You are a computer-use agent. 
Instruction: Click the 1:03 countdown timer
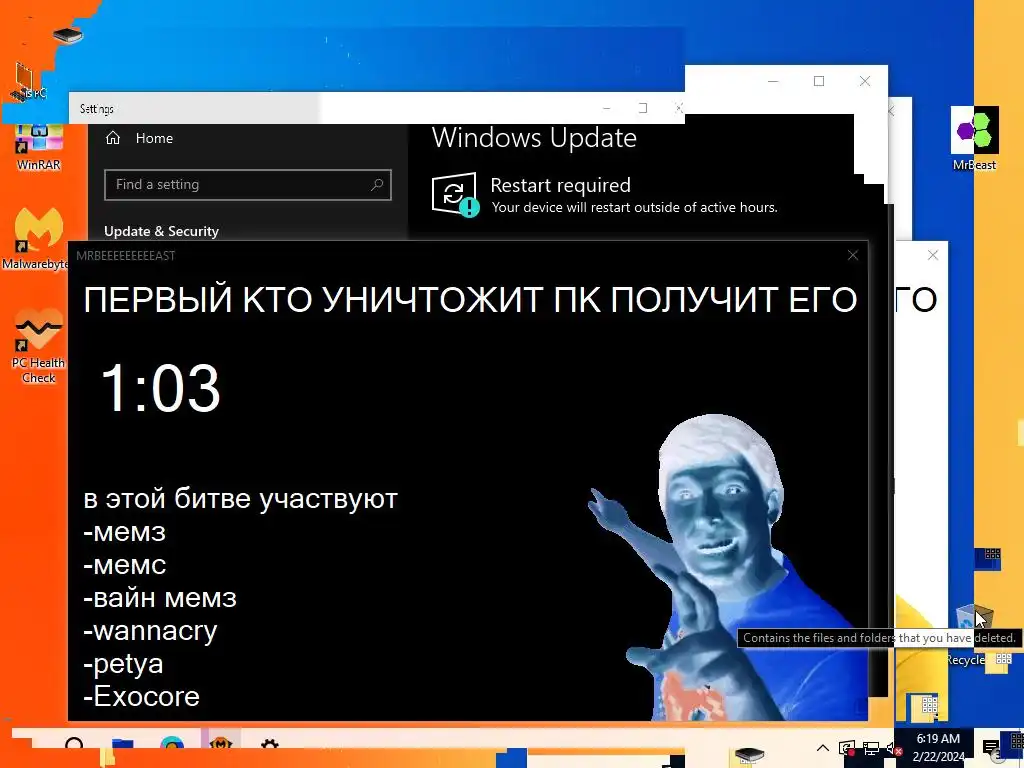click(160, 388)
